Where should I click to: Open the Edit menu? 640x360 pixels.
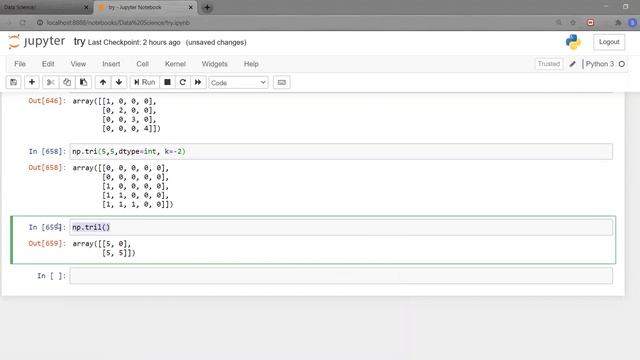48,64
